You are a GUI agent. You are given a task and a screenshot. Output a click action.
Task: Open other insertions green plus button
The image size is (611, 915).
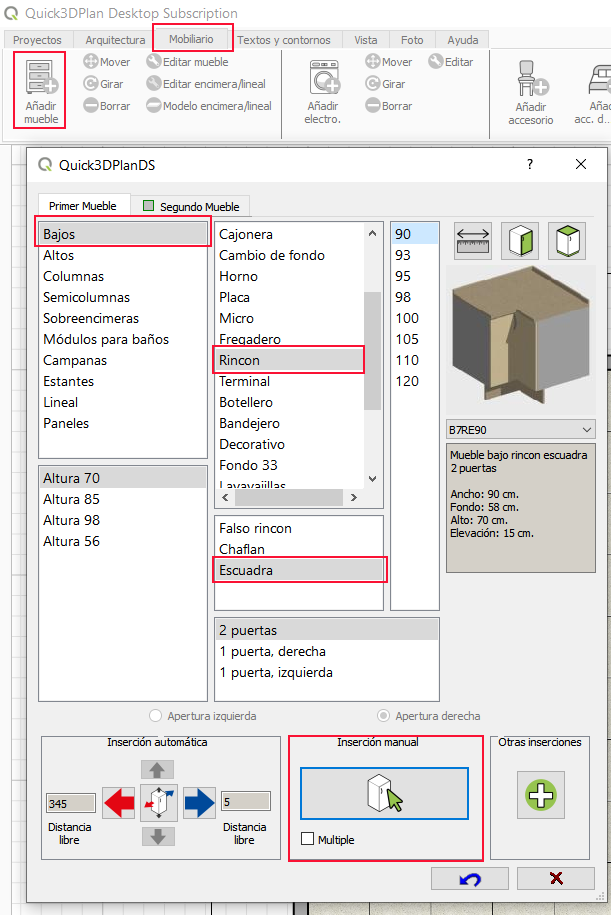(x=541, y=795)
